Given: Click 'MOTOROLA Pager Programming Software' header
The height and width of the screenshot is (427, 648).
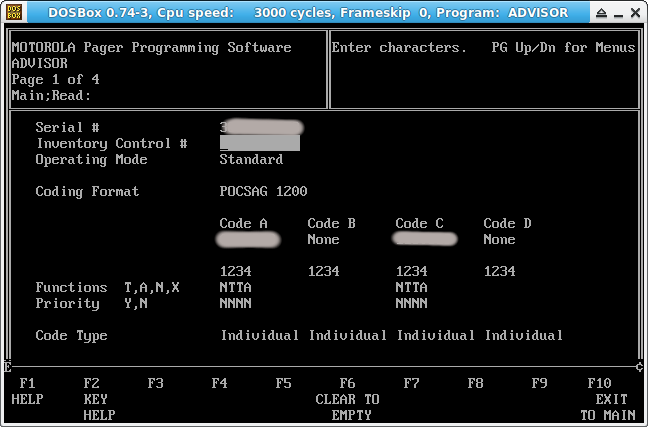Looking at the screenshot, I should coord(151,48).
